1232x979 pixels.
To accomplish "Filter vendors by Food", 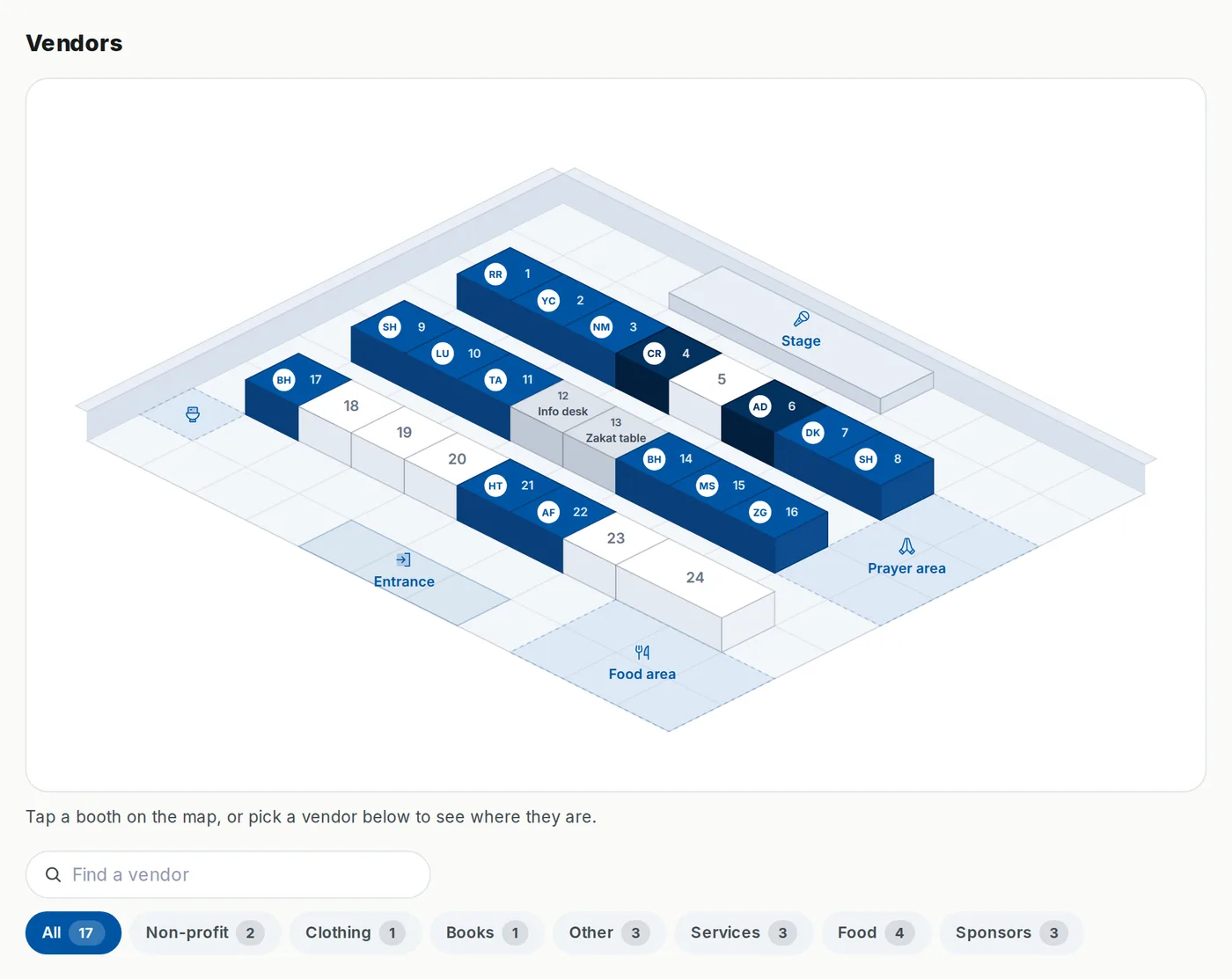I will click(876, 932).
